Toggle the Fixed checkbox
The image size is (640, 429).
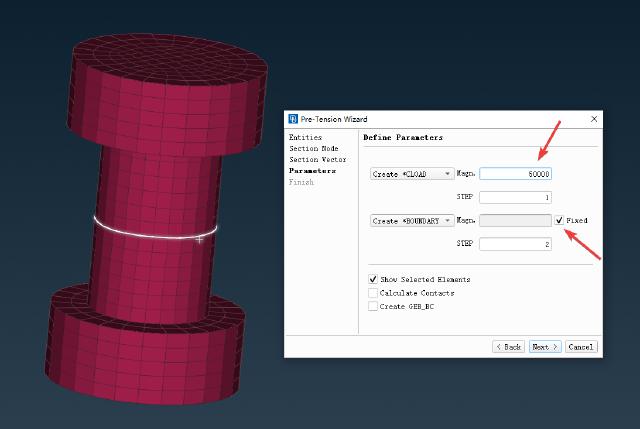click(x=559, y=220)
